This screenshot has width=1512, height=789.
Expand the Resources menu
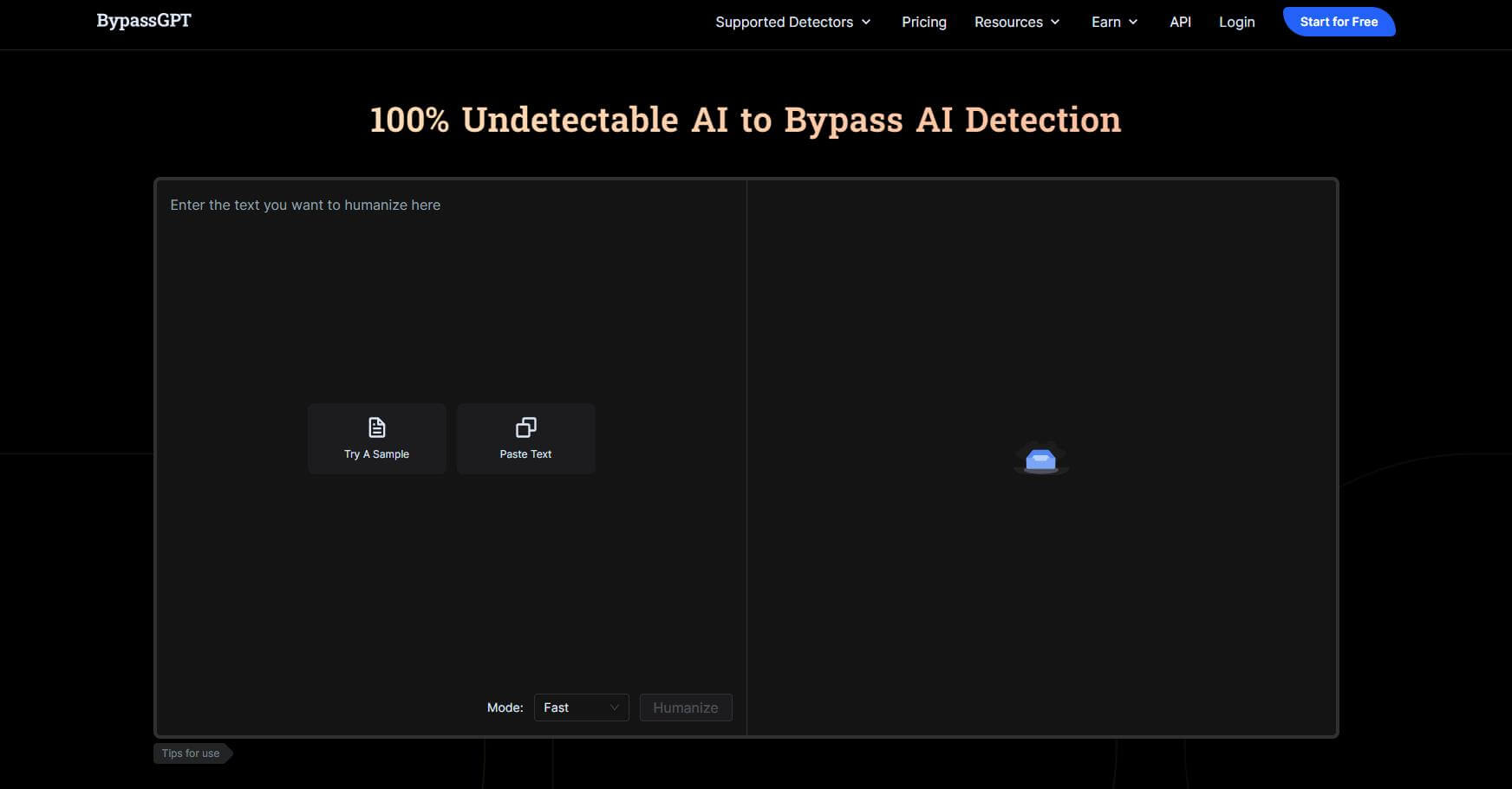(x=1008, y=22)
